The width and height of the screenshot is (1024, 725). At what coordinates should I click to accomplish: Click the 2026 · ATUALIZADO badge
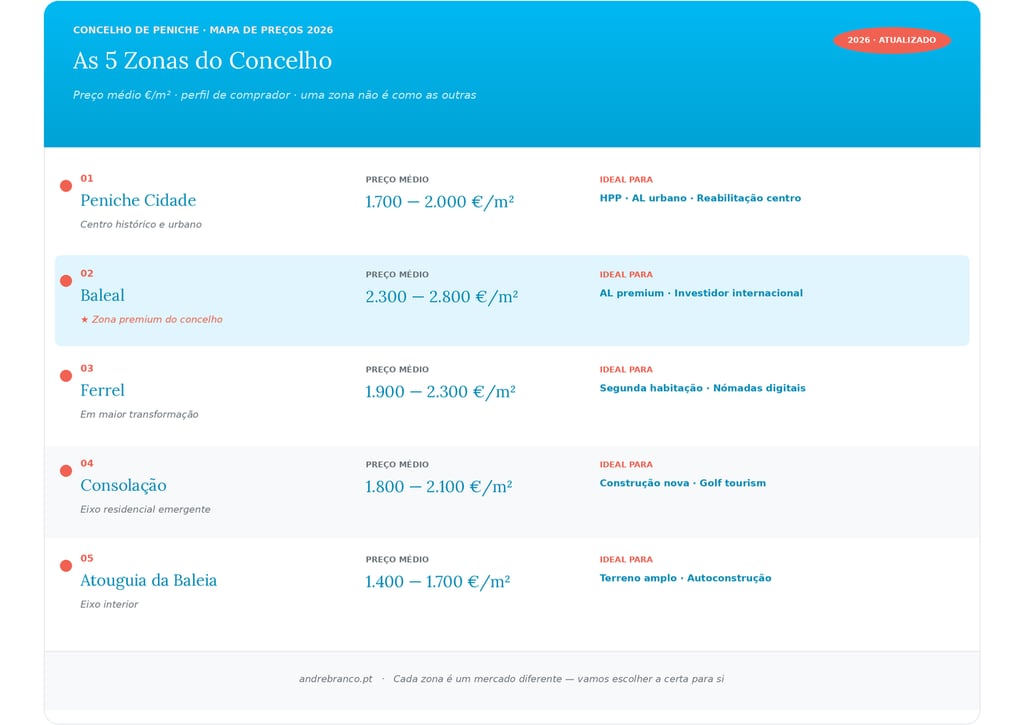(891, 40)
